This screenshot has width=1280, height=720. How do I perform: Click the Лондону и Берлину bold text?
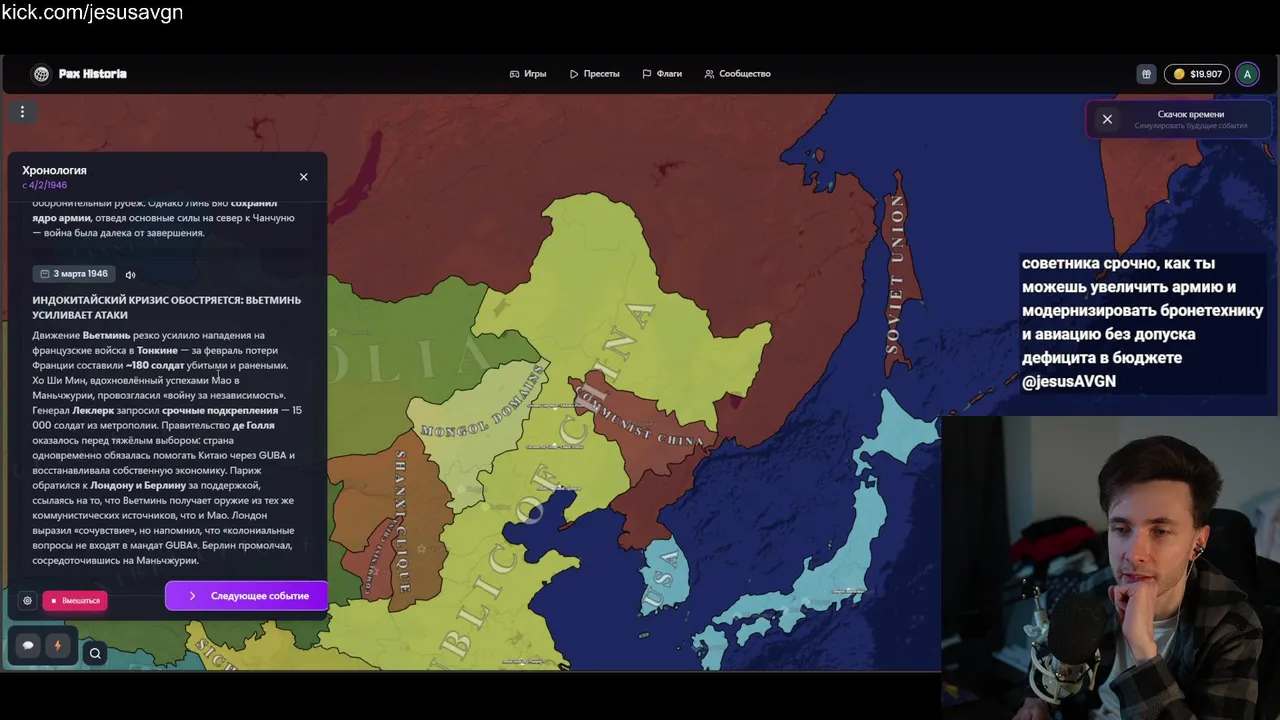pyautogui.click(x=138, y=485)
